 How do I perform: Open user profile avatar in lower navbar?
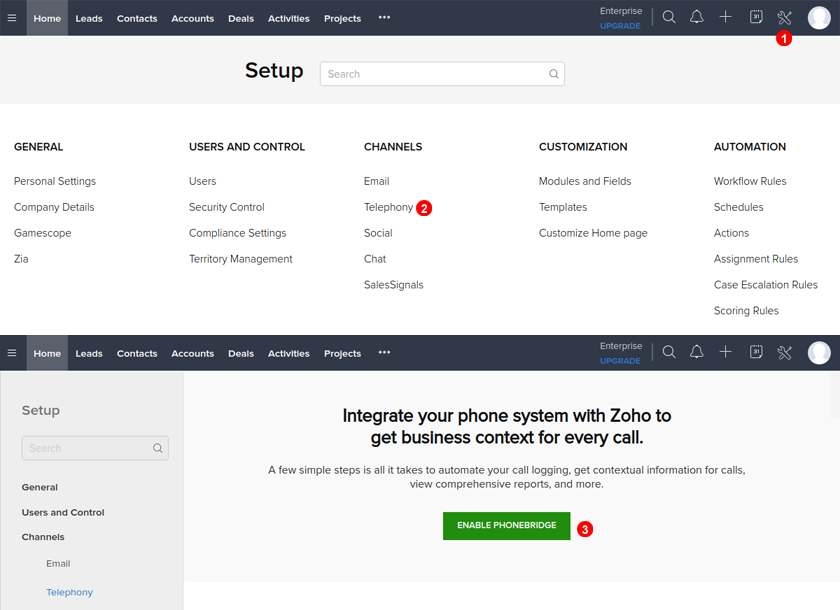819,352
